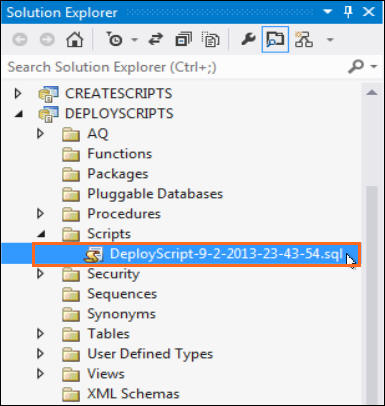385x406 pixels.
Task: Collapse the DEPLOYSCRIPTS project node
Action: click(x=19, y=114)
